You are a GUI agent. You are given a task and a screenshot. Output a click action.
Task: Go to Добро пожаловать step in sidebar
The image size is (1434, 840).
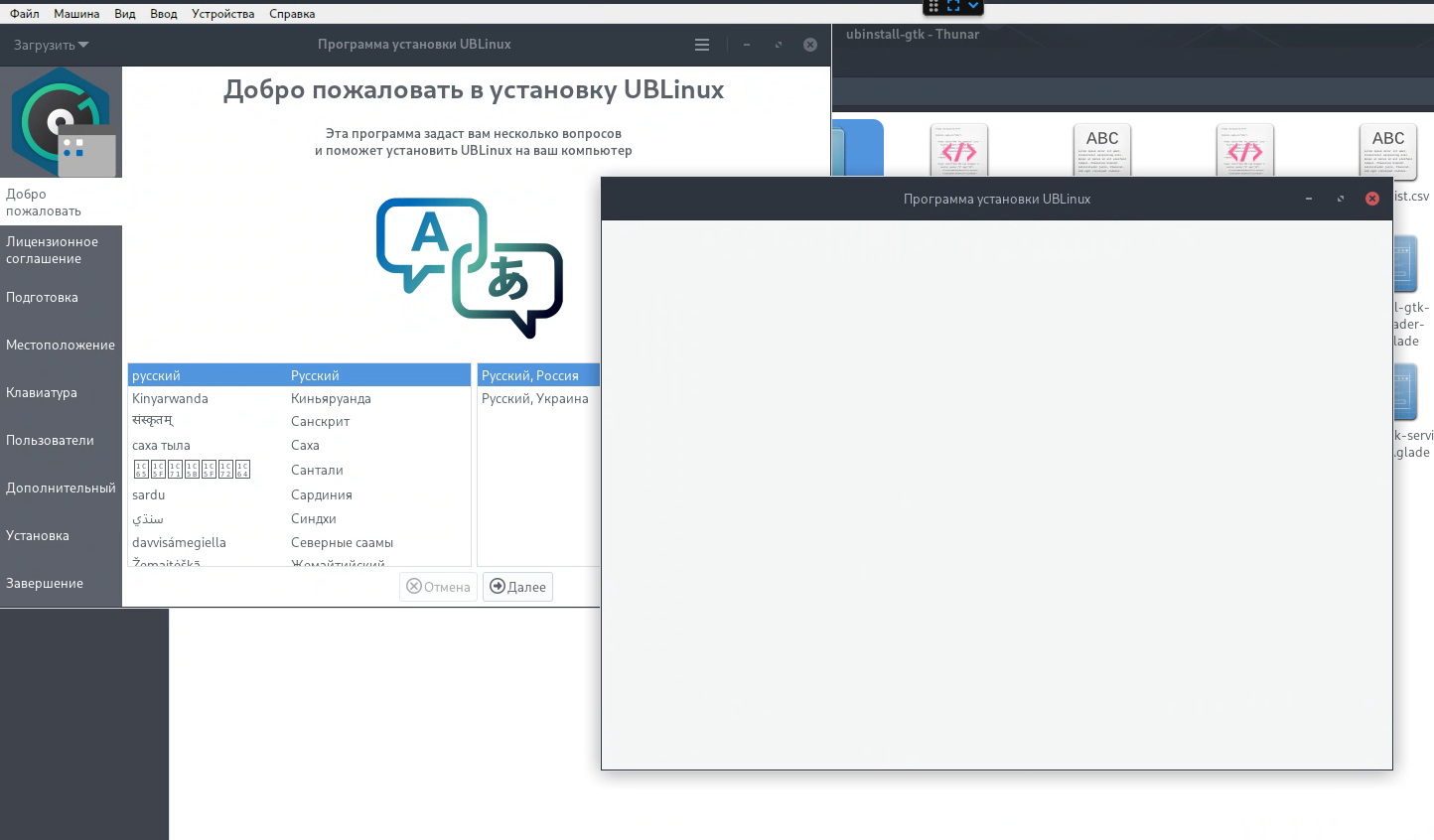61,202
